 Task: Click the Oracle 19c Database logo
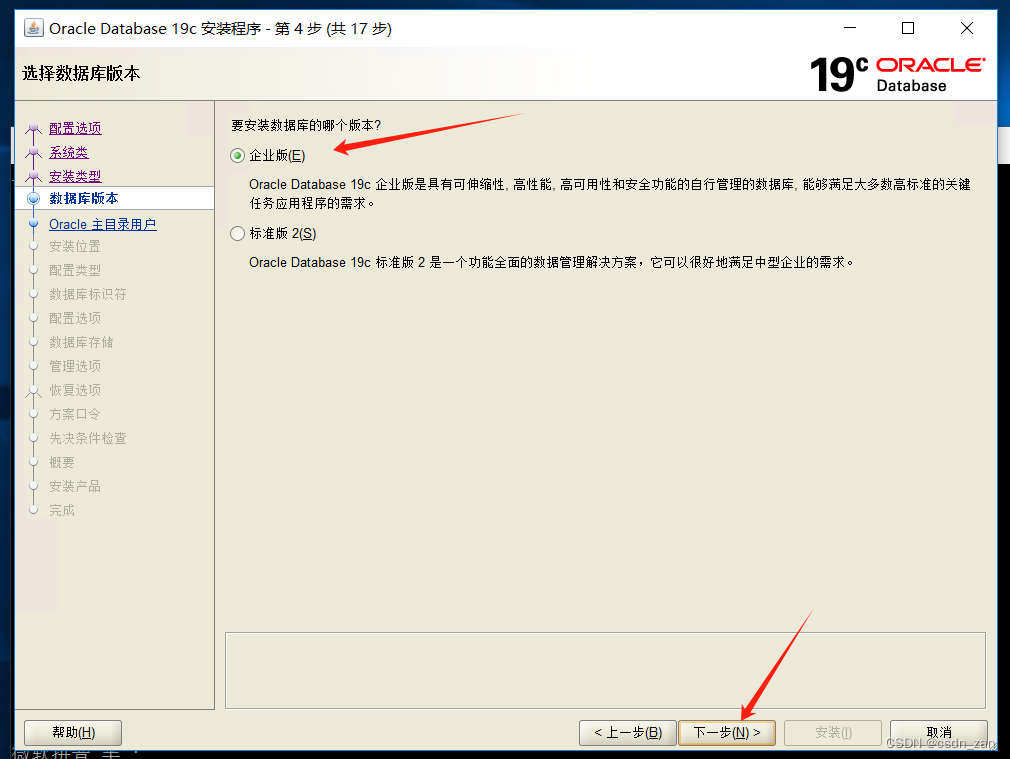pos(897,74)
